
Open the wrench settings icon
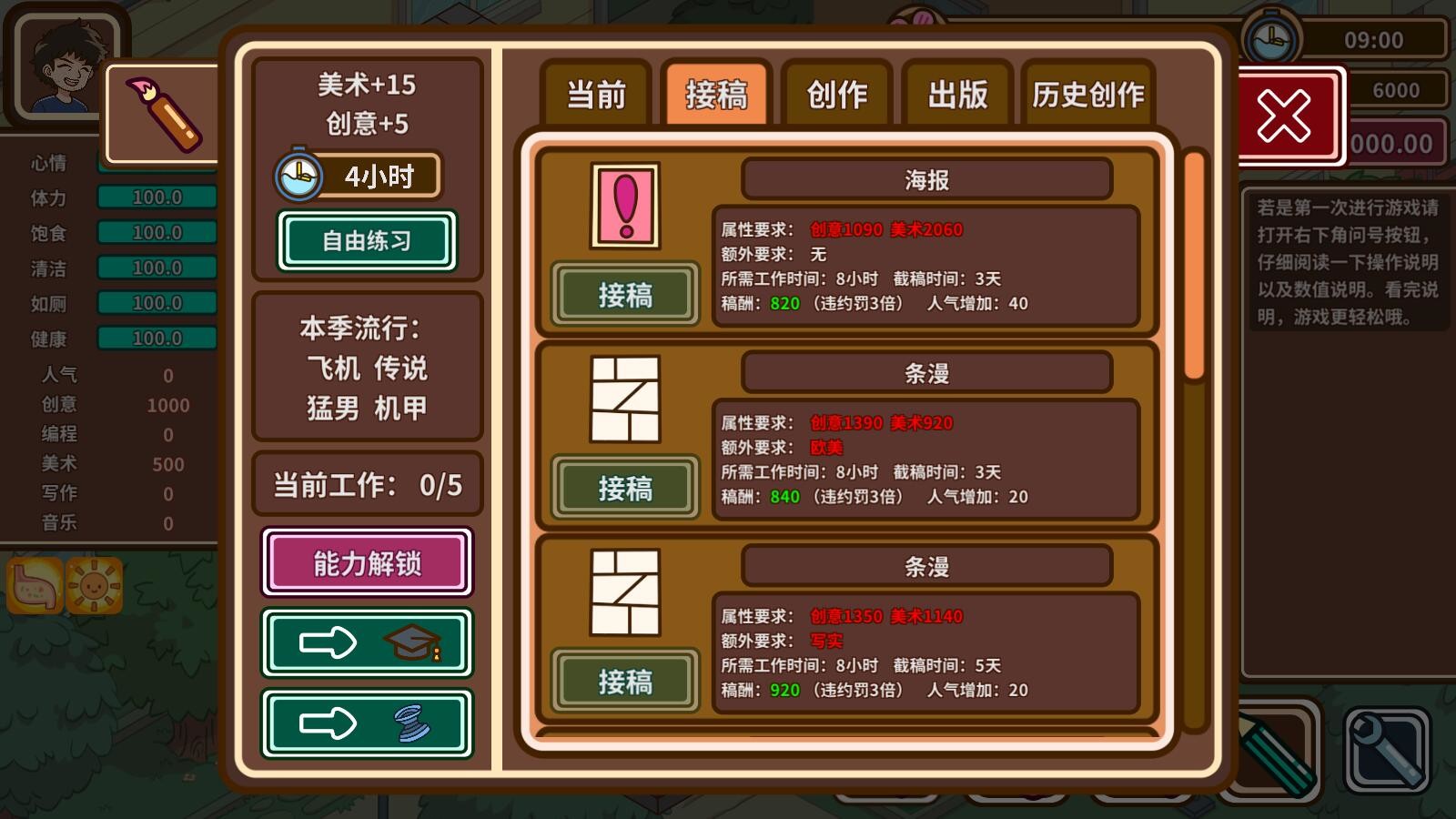coord(1388,750)
